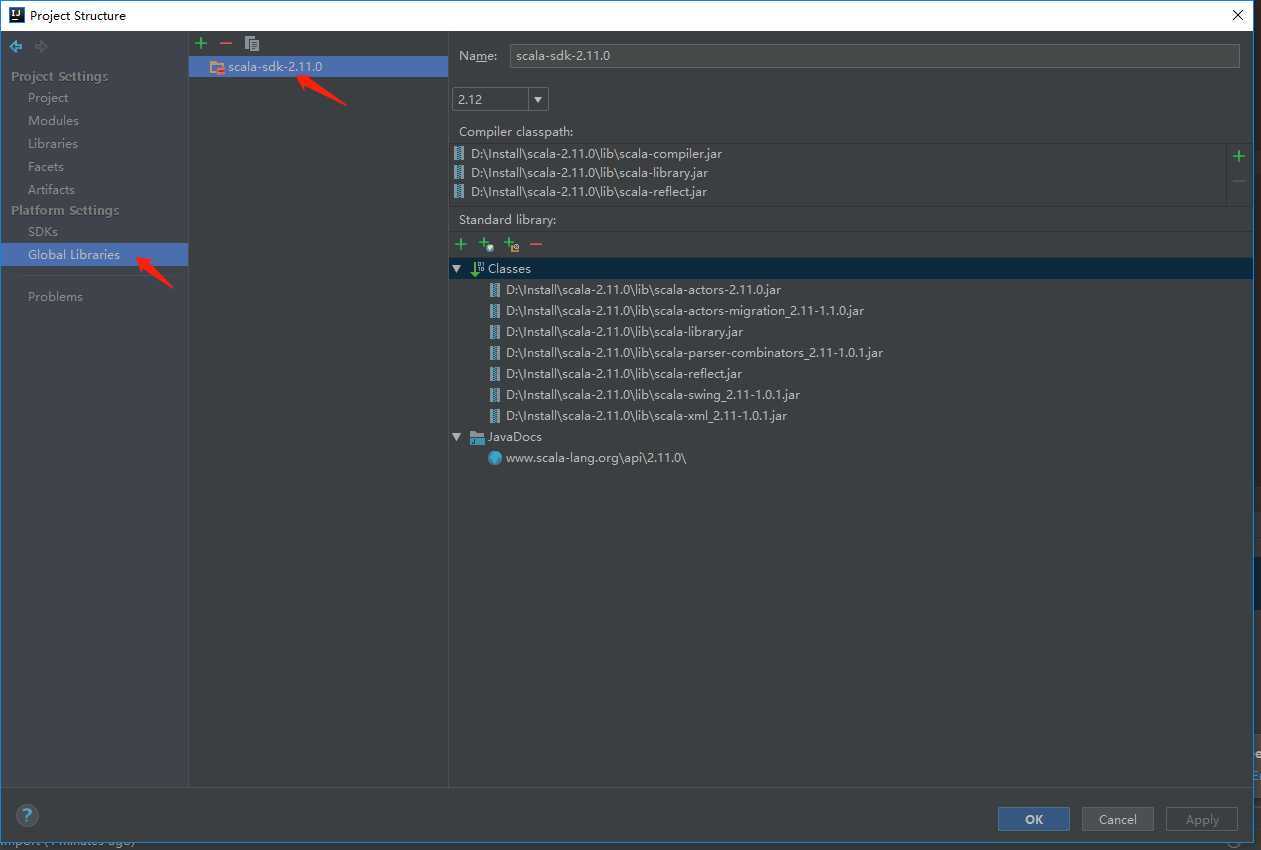This screenshot has width=1261, height=850.
Task: Collapse the Classes tree node
Action: pos(457,269)
